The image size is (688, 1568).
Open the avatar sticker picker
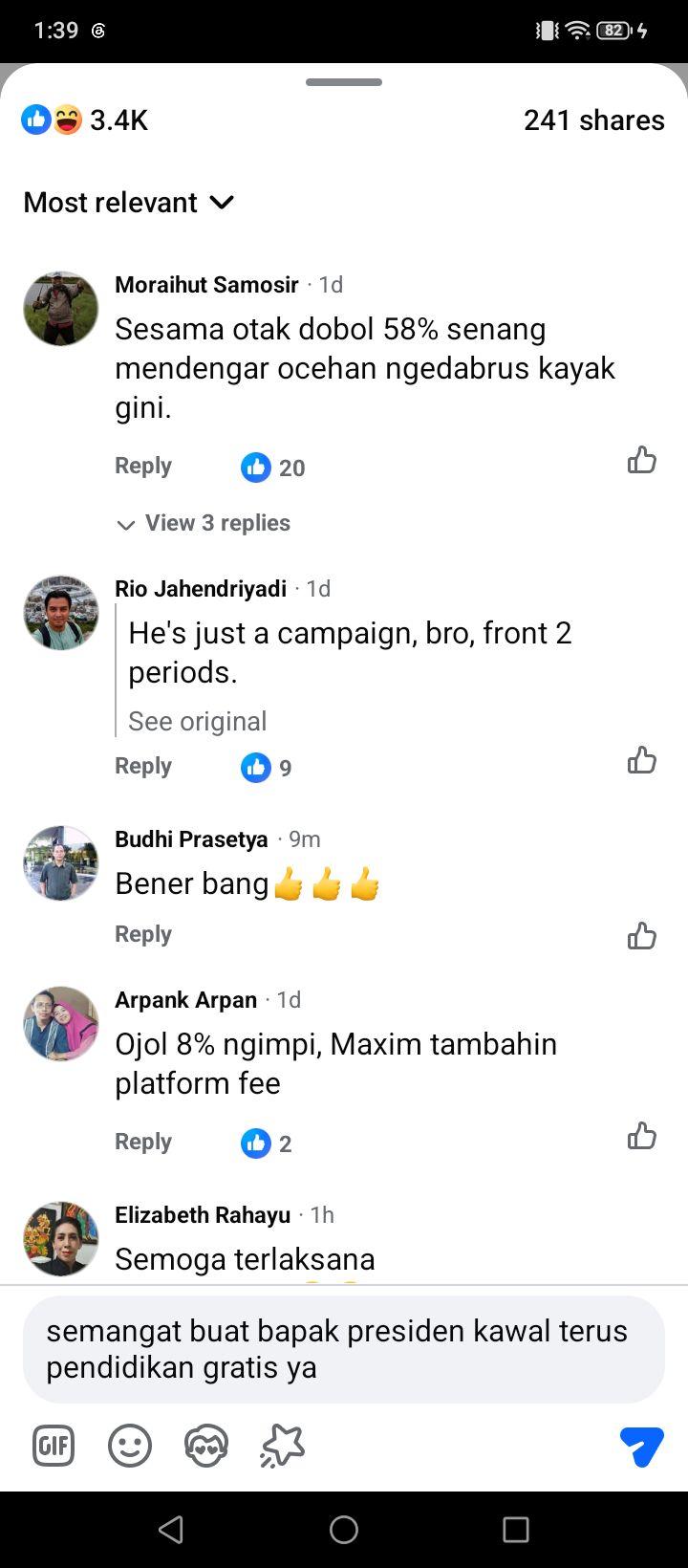click(x=206, y=1447)
